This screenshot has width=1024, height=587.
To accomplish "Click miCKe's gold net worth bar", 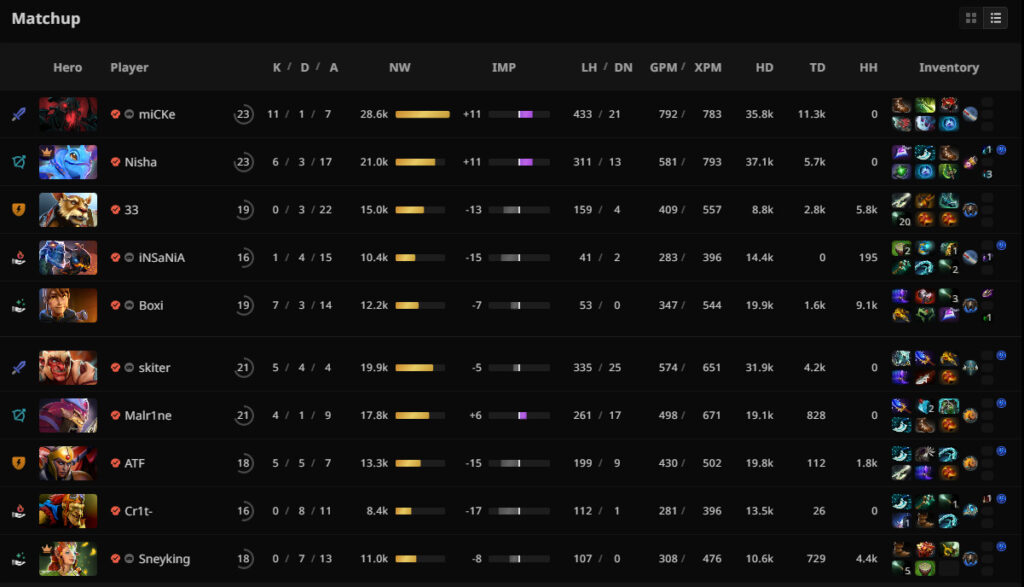I will point(422,114).
